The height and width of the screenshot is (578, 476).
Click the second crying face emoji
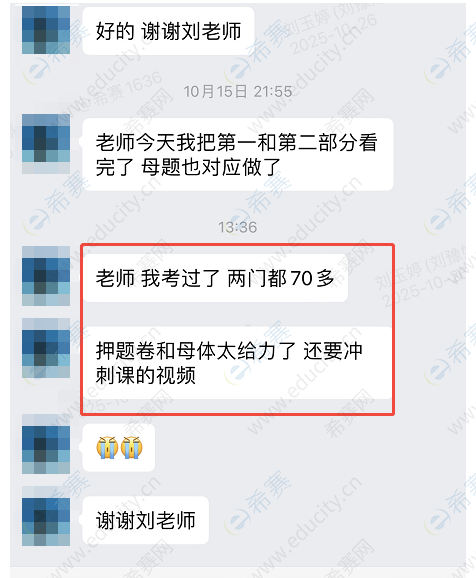(131, 448)
